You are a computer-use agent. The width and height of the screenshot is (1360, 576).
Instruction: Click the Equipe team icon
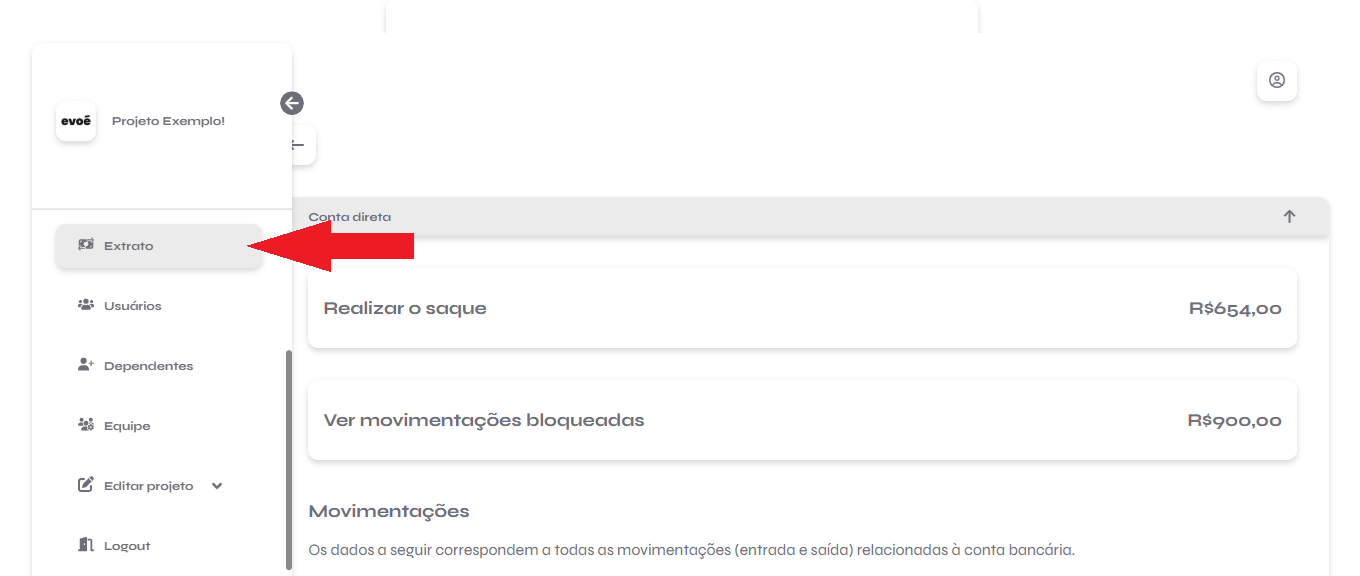pyautogui.click(x=85, y=425)
